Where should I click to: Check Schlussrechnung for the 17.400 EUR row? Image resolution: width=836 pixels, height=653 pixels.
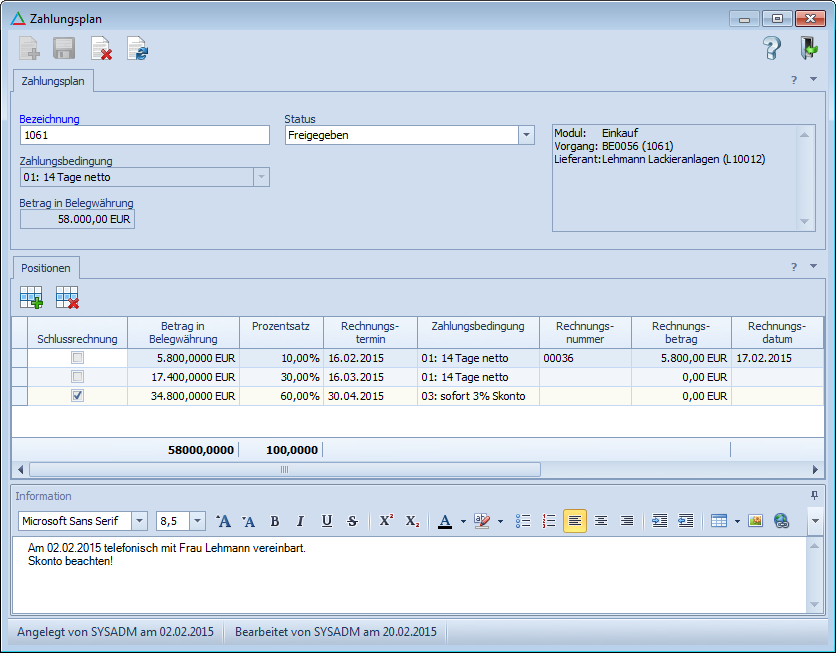point(78,377)
